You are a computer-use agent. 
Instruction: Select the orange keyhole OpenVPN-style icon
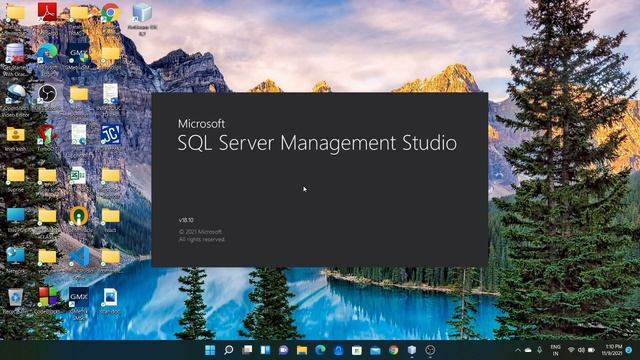(x=79, y=216)
